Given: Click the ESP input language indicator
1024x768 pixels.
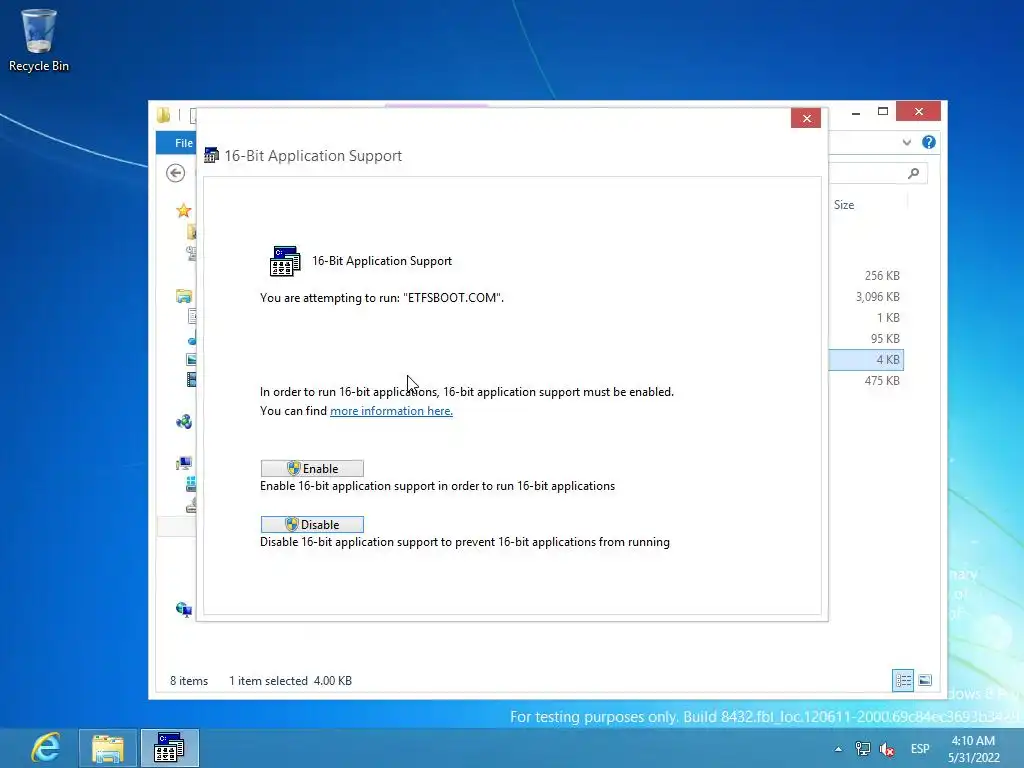Looking at the screenshot, I should [x=920, y=748].
